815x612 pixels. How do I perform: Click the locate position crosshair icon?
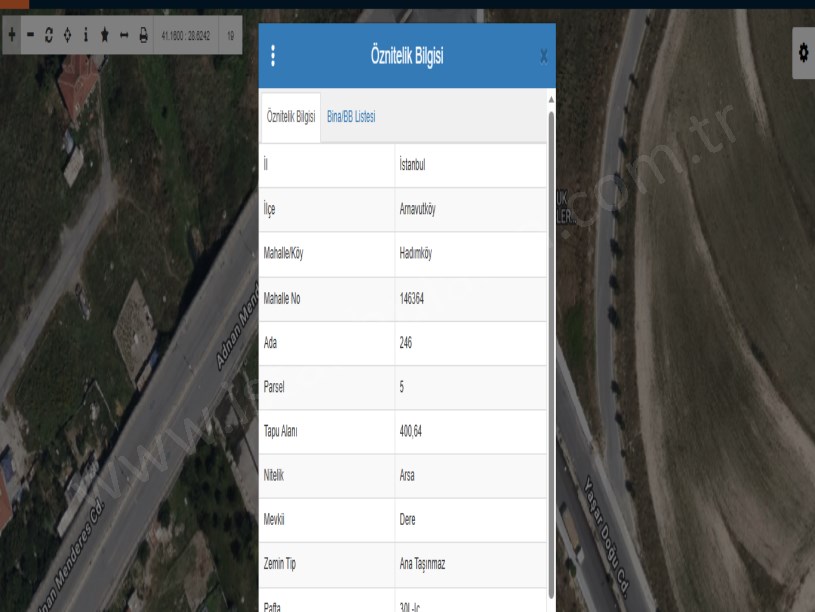[67, 35]
